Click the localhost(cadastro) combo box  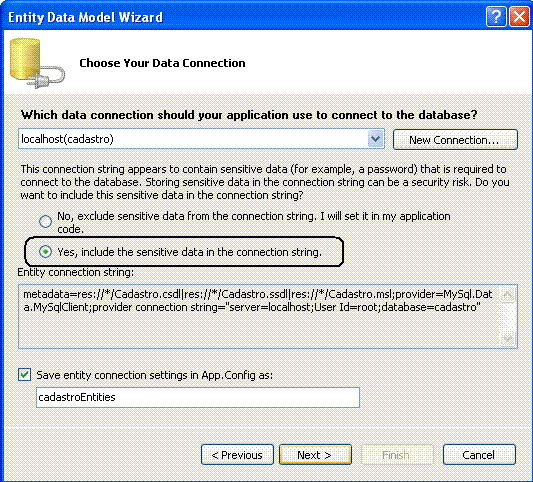(201, 139)
